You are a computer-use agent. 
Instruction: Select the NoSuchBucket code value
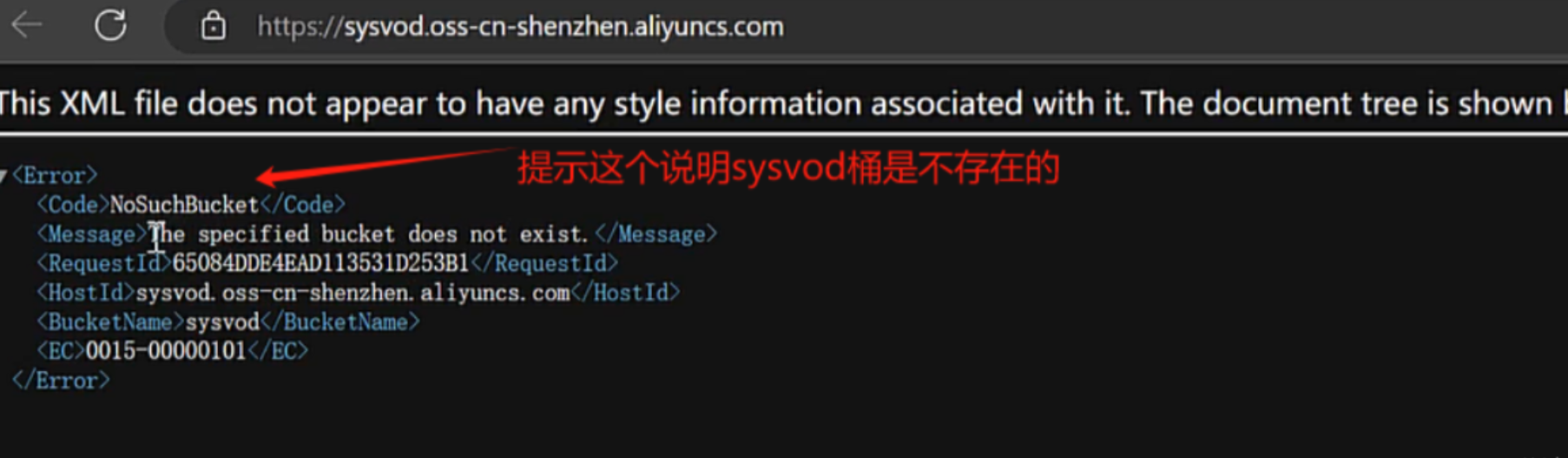184,205
